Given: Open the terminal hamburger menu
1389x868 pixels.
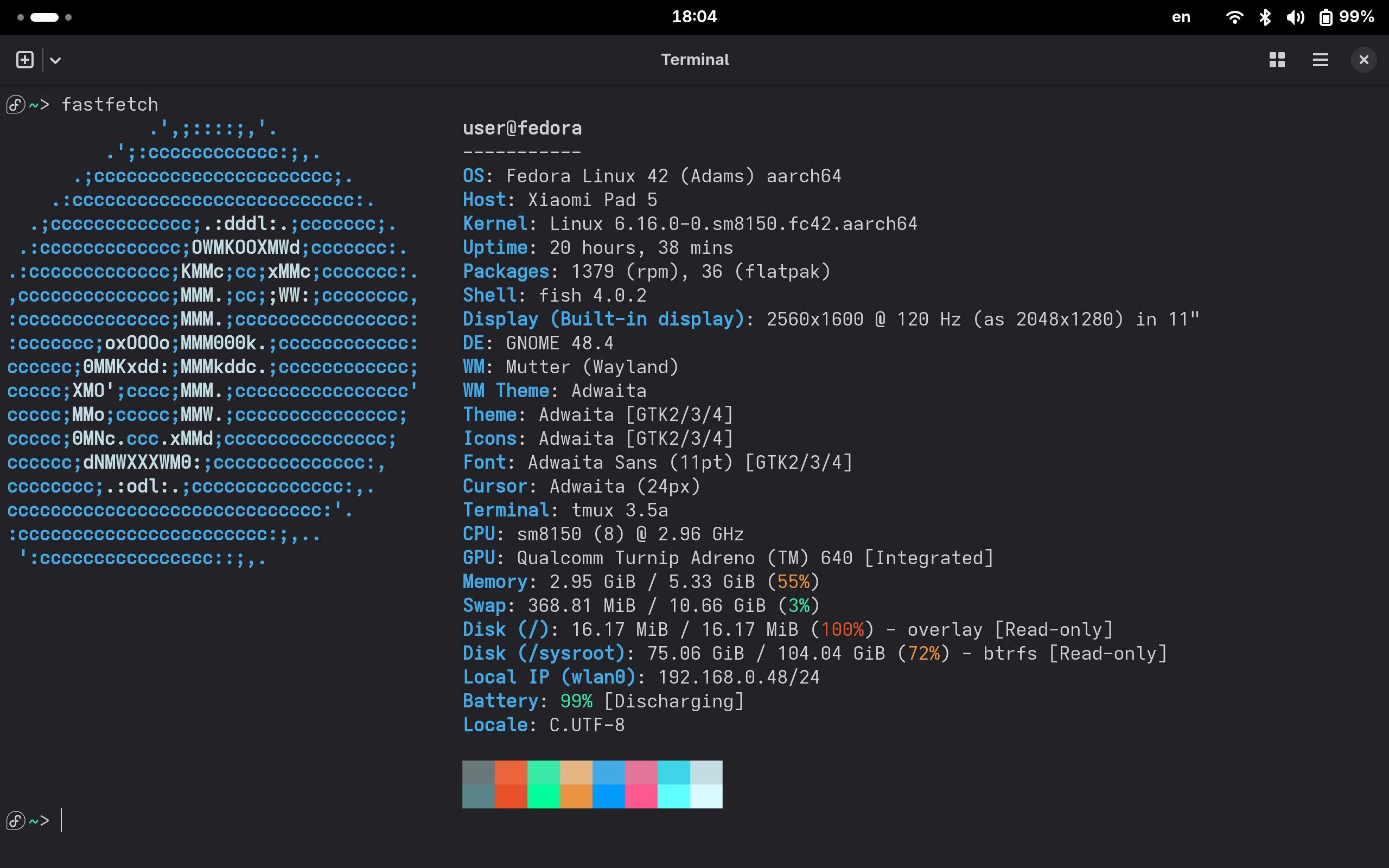Looking at the screenshot, I should (1320, 60).
